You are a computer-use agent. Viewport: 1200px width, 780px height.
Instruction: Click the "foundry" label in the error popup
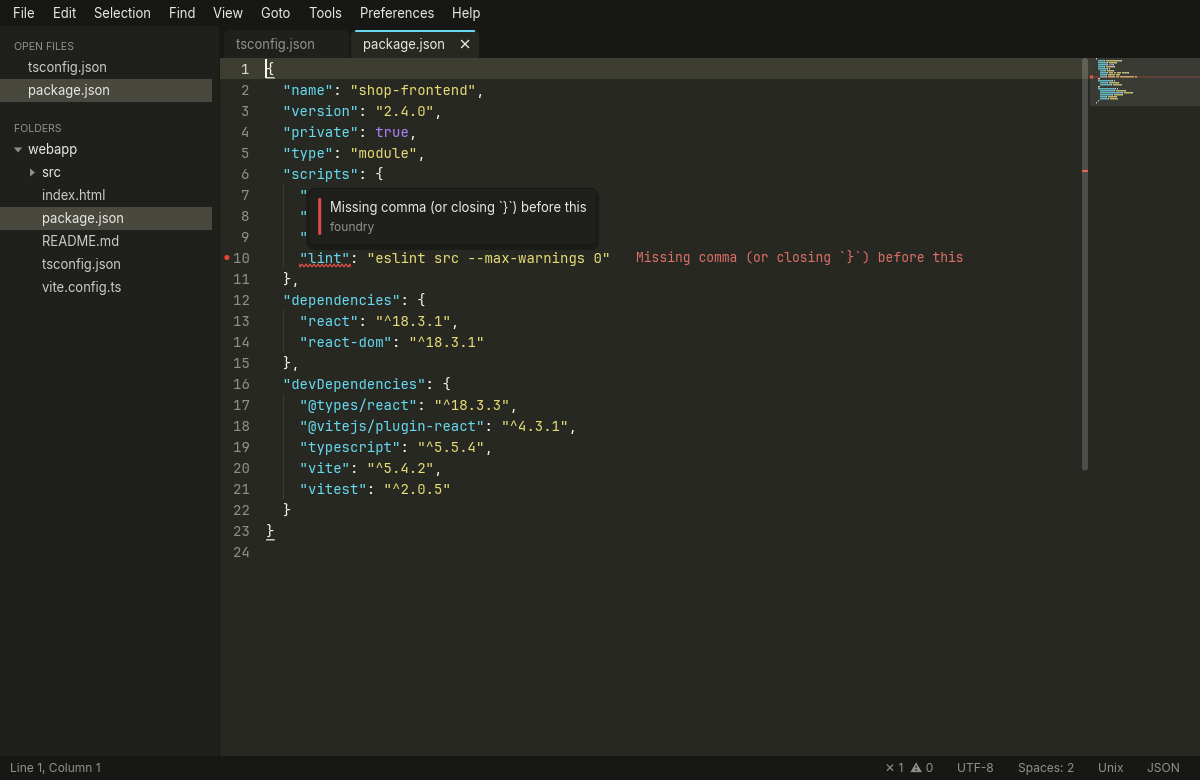[x=352, y=227]
